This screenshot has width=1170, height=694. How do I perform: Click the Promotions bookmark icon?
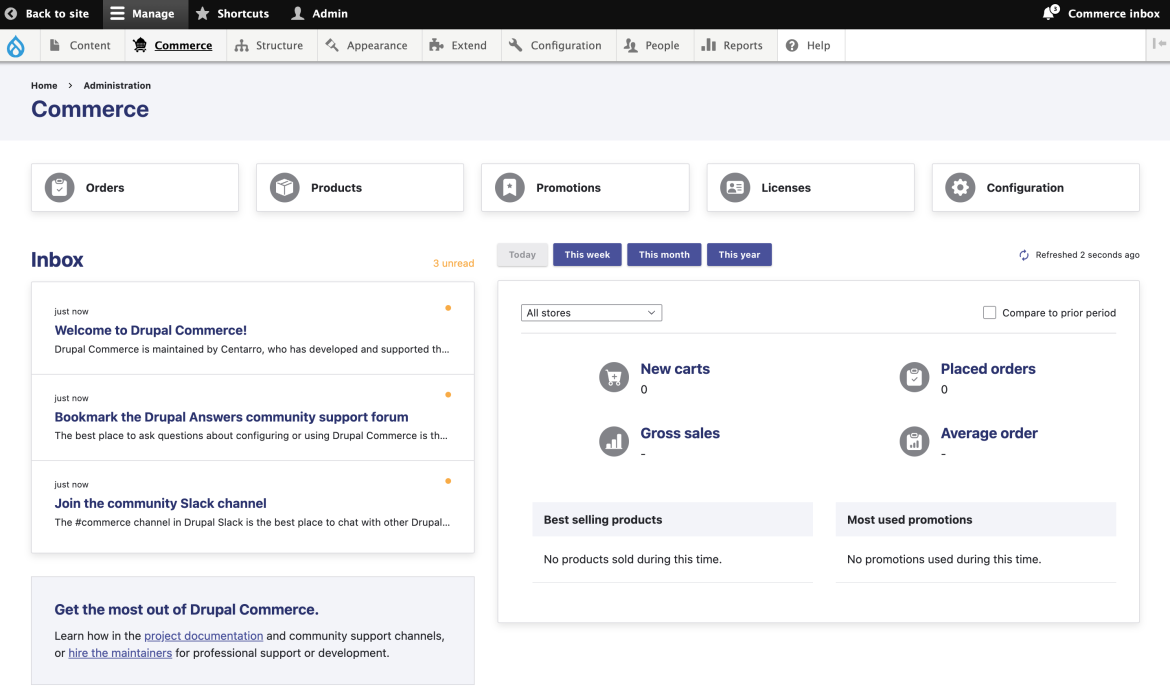click(510, 188)
